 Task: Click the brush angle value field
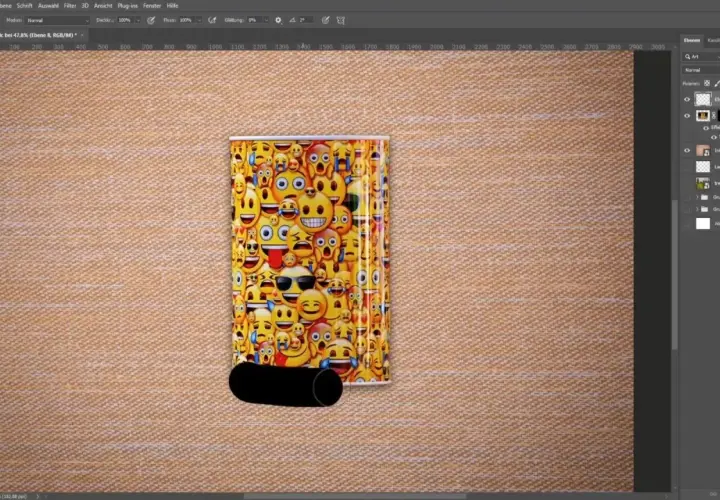pyautogui.click(x=305, y=20)
